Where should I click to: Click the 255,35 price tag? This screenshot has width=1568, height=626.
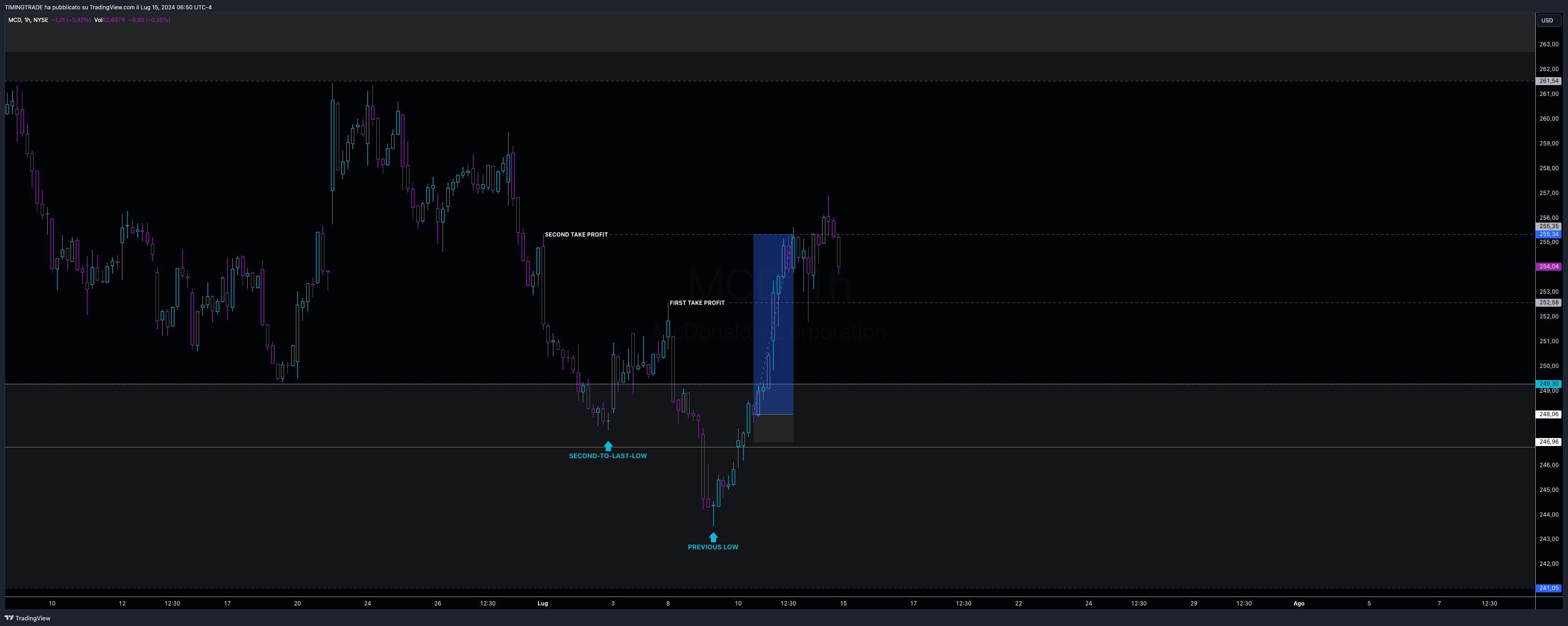pos(1548,227)
